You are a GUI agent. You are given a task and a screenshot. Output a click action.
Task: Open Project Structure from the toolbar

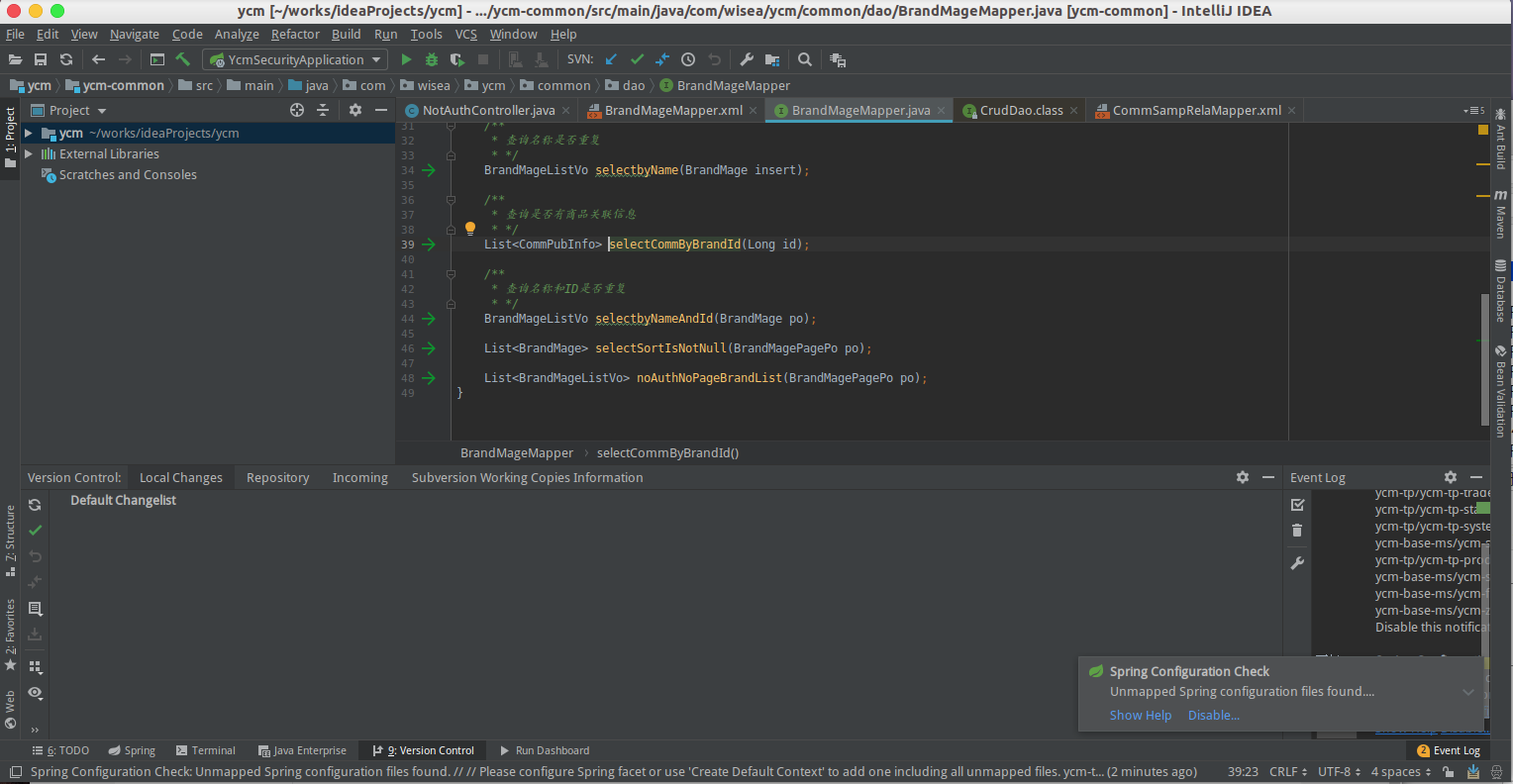coord(771,59)
